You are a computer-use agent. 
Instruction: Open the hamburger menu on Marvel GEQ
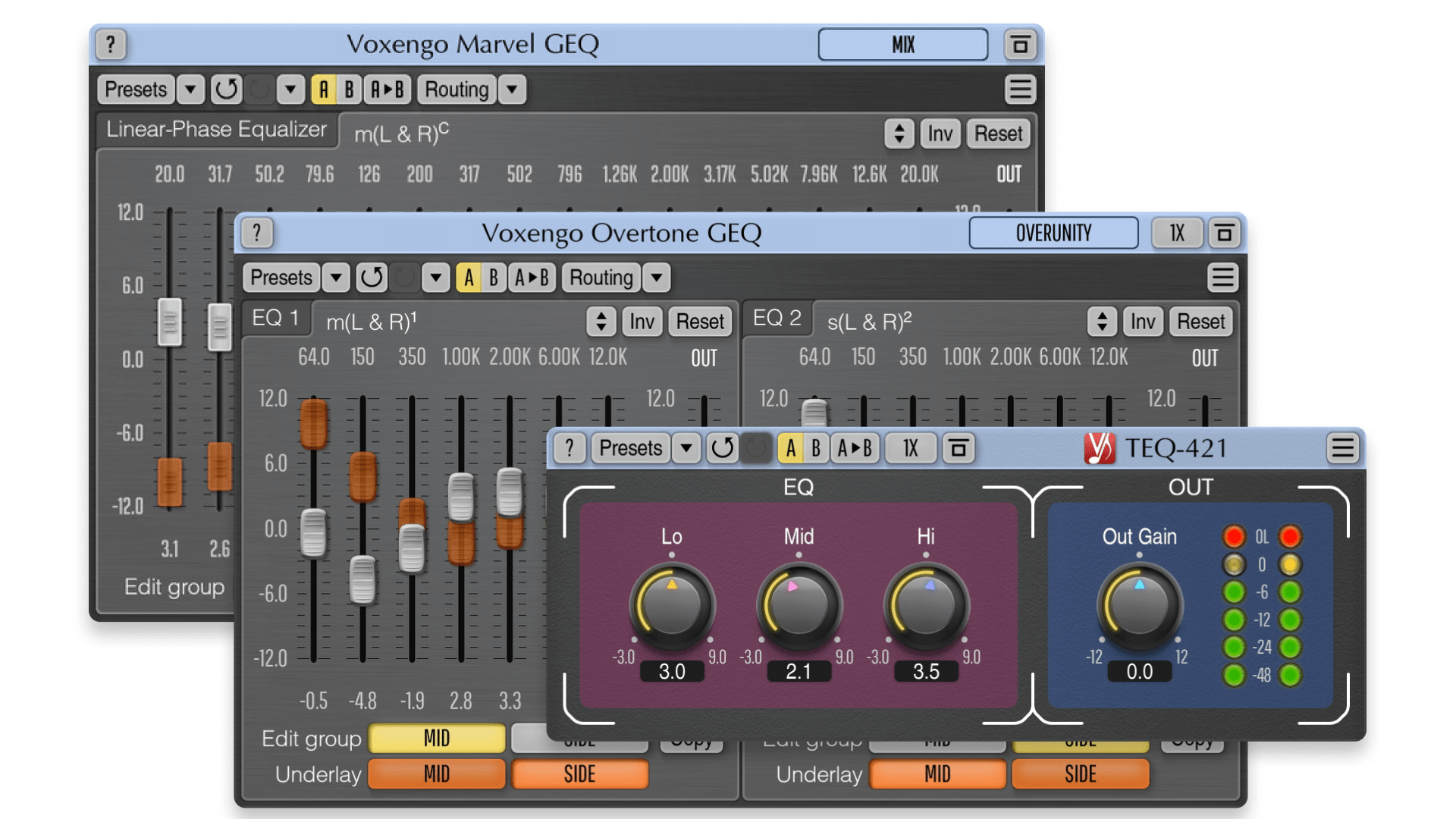point(1021,89)
